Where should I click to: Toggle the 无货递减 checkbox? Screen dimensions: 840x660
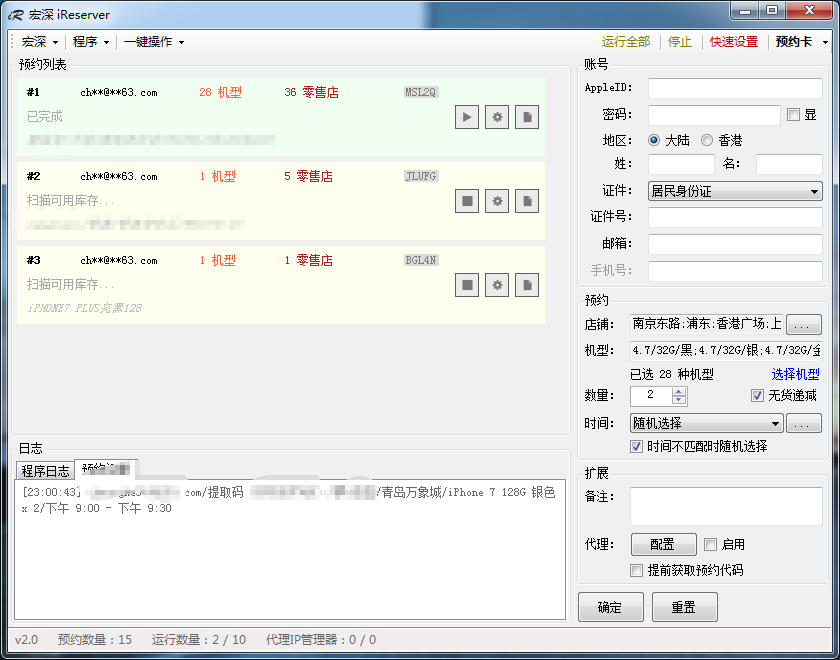click(757, 396)
